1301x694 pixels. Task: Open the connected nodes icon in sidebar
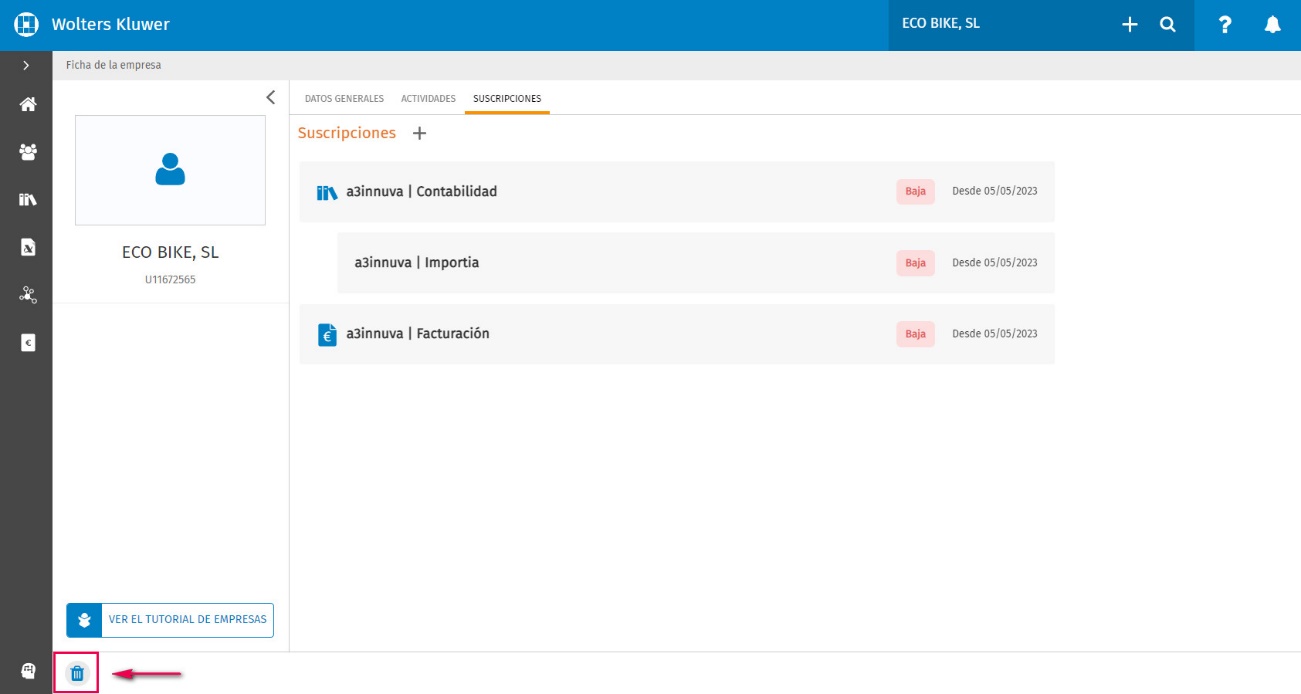pos(28,295)
